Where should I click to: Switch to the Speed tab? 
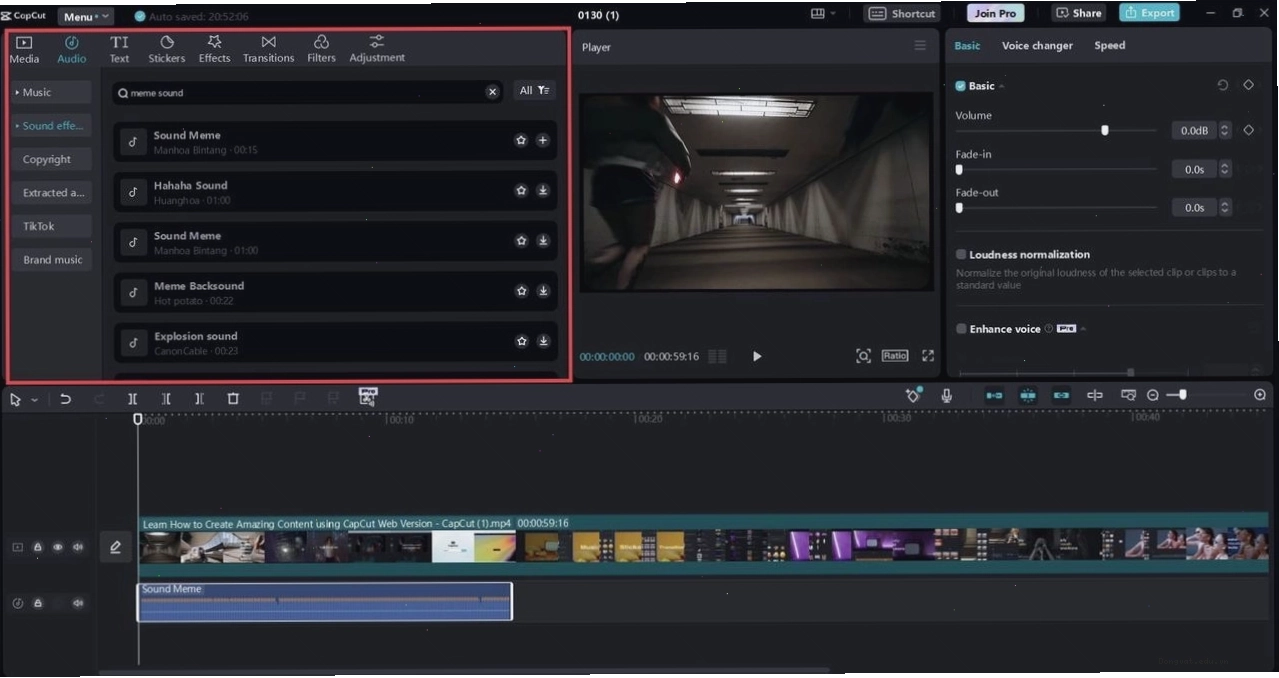1109,46
